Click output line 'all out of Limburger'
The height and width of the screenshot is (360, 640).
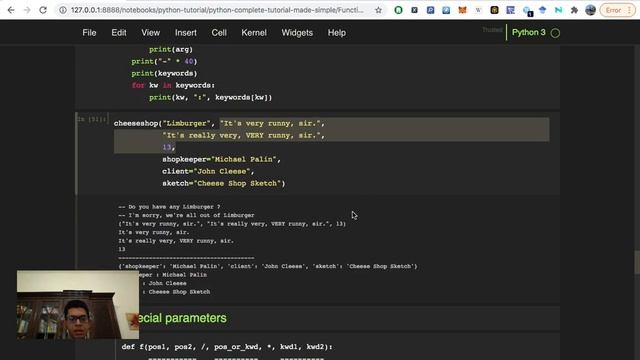186,216
